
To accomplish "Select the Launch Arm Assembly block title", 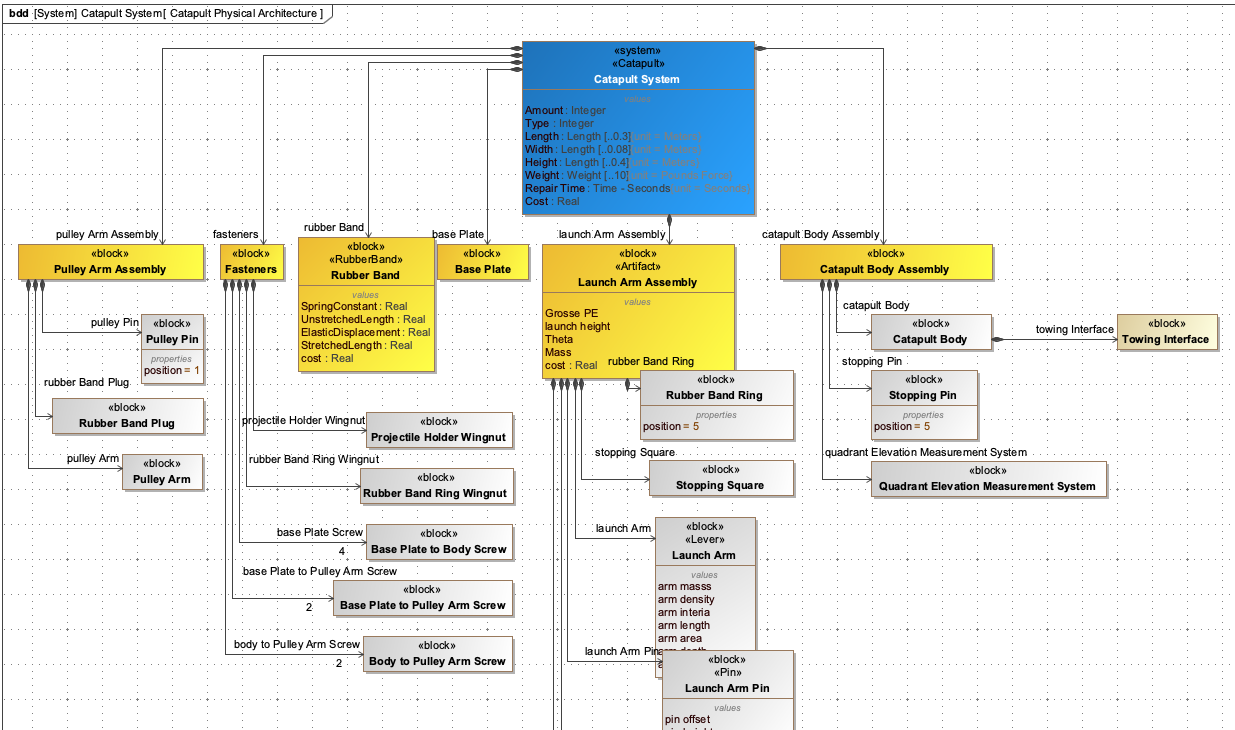I will (x=637, y=282).
